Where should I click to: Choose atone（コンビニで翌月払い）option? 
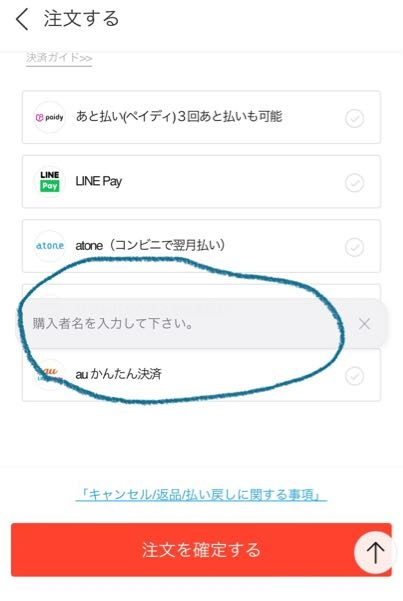coord(201,246)
